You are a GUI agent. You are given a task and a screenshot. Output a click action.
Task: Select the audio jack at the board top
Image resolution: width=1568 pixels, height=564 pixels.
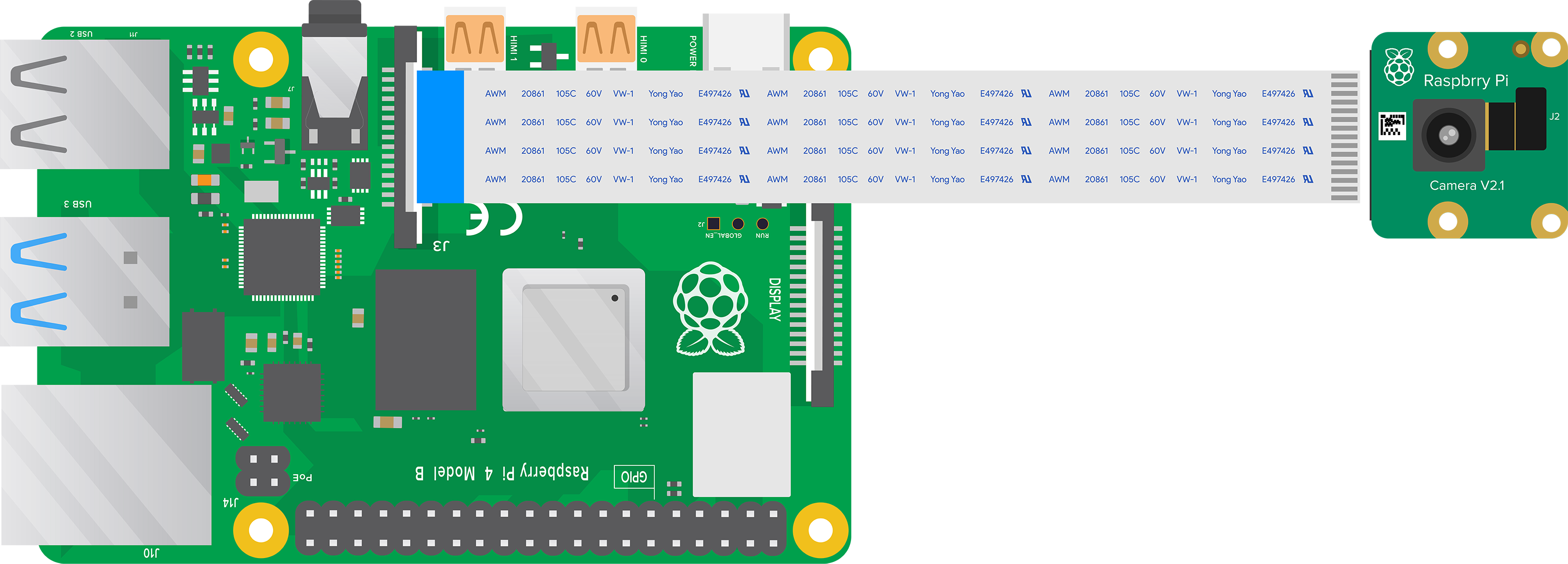[335, 75]
